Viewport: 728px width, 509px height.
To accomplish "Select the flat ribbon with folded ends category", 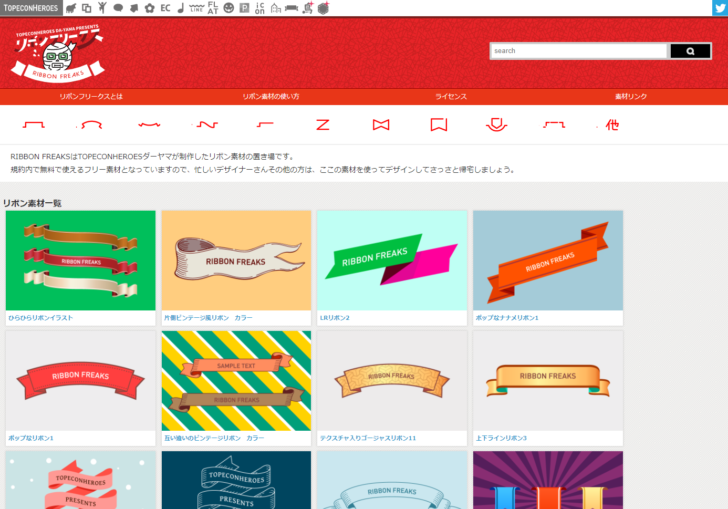I will (x=34, y=124).
